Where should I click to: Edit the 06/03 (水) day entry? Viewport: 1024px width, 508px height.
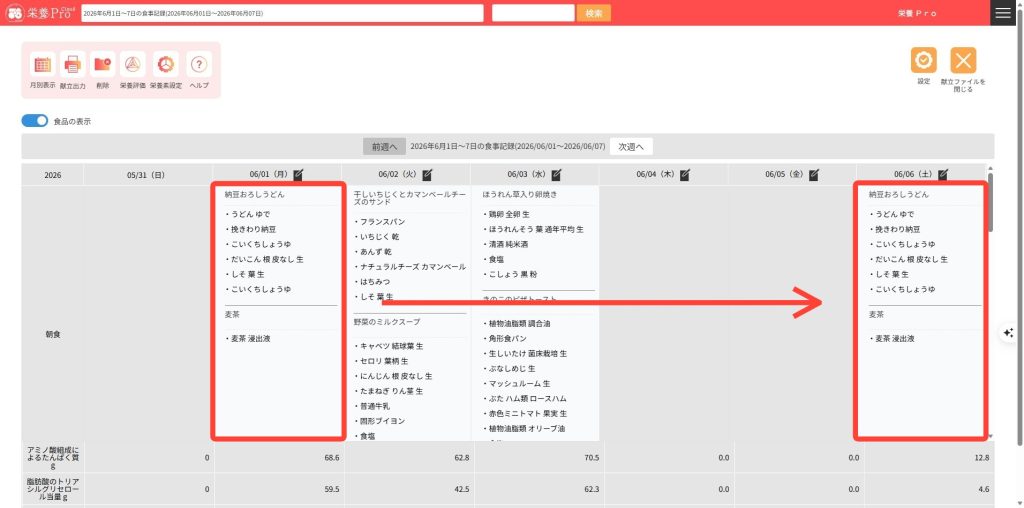(556, 174)
